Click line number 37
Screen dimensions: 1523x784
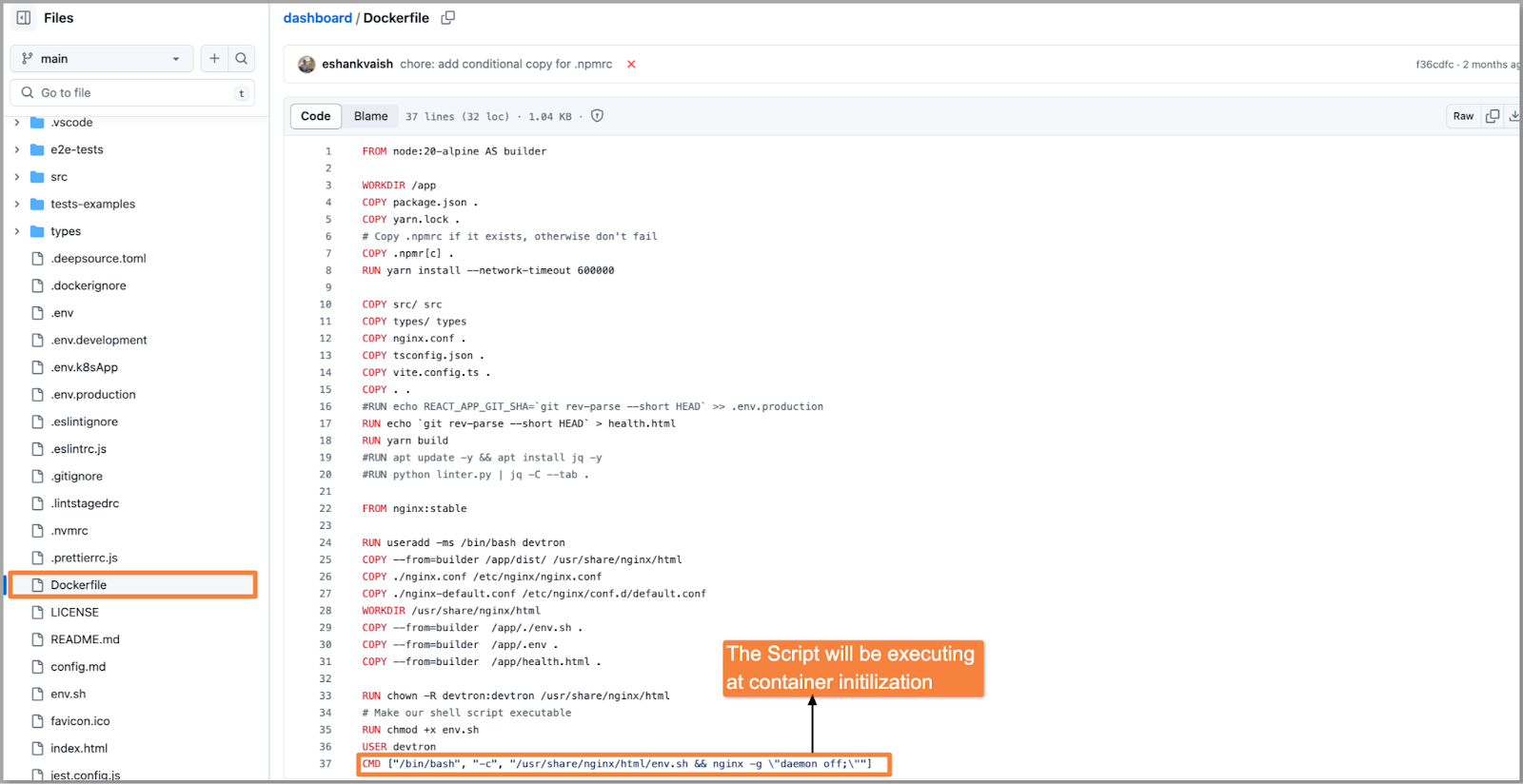click(x=326, y=764)
